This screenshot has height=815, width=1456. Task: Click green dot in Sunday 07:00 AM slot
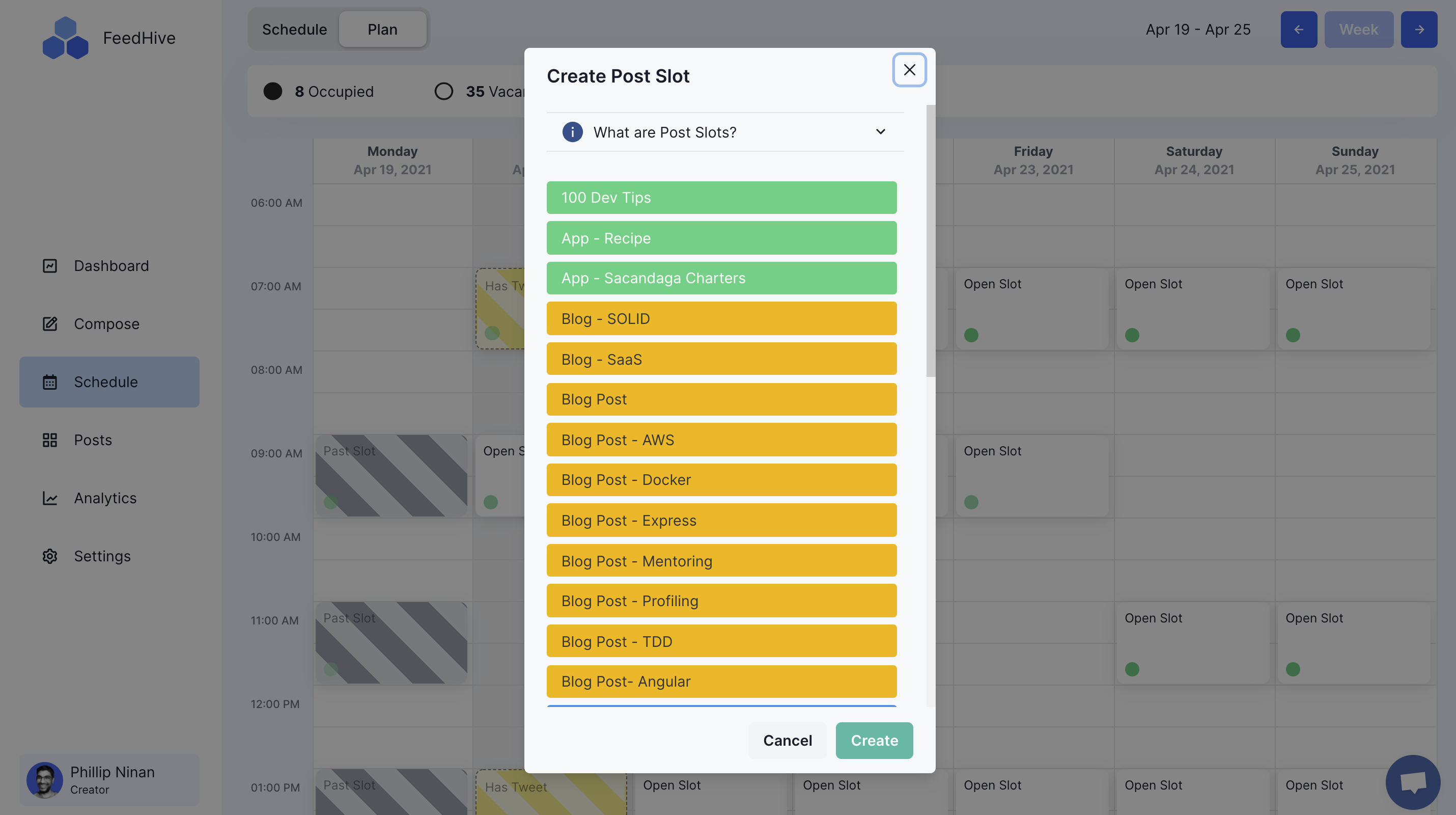(x=1293, y=335)
